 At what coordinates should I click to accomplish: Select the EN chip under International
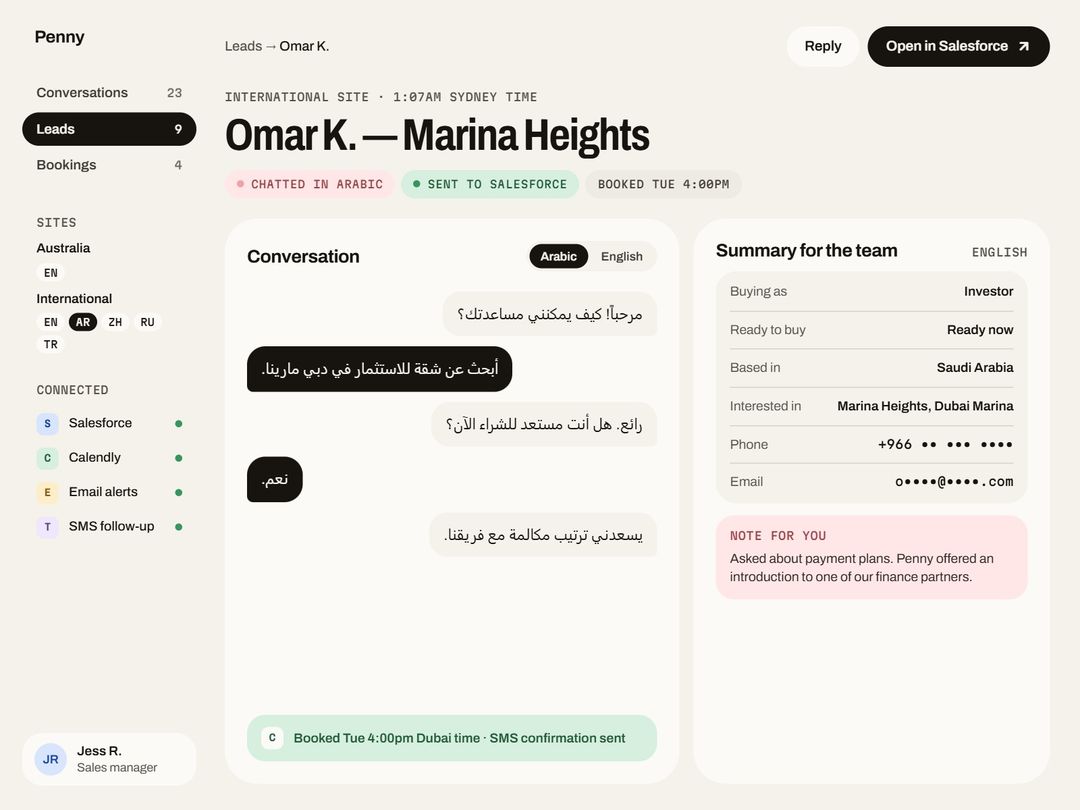pos(51,322)
